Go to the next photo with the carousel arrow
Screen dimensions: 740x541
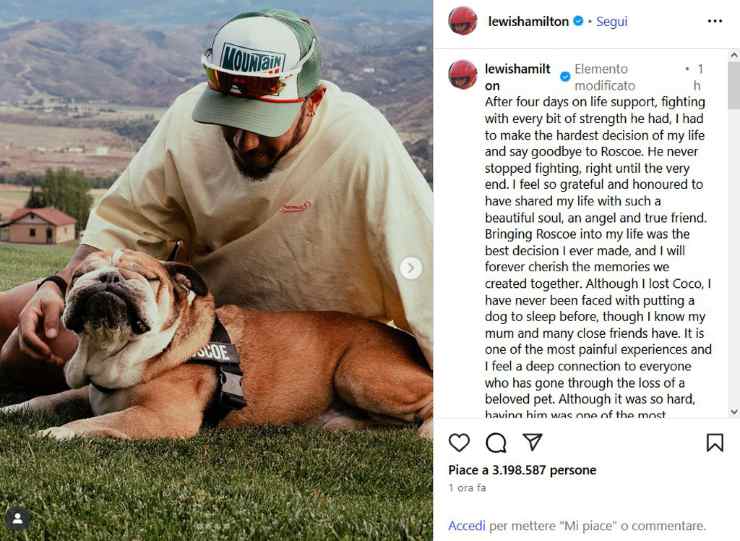tap(410, 267)
